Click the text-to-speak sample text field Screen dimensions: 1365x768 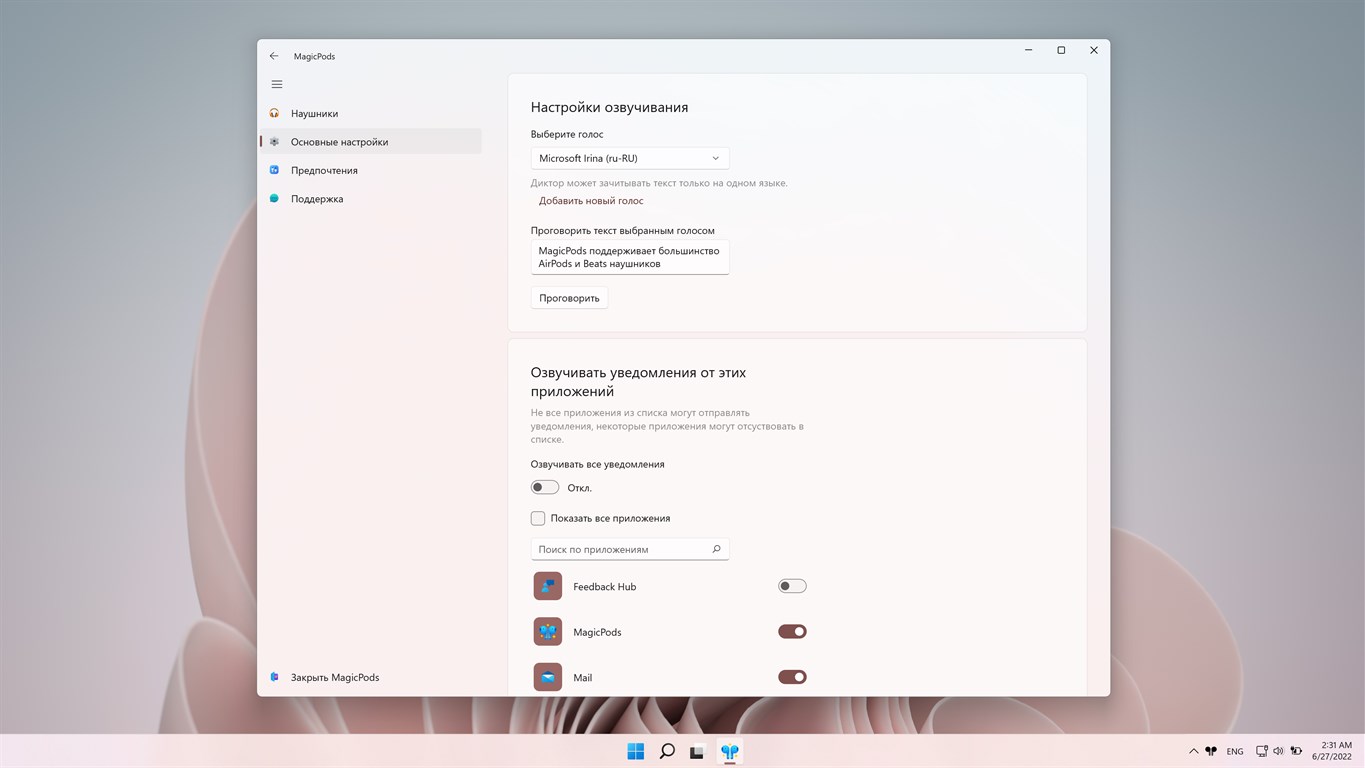pos(630,257)
